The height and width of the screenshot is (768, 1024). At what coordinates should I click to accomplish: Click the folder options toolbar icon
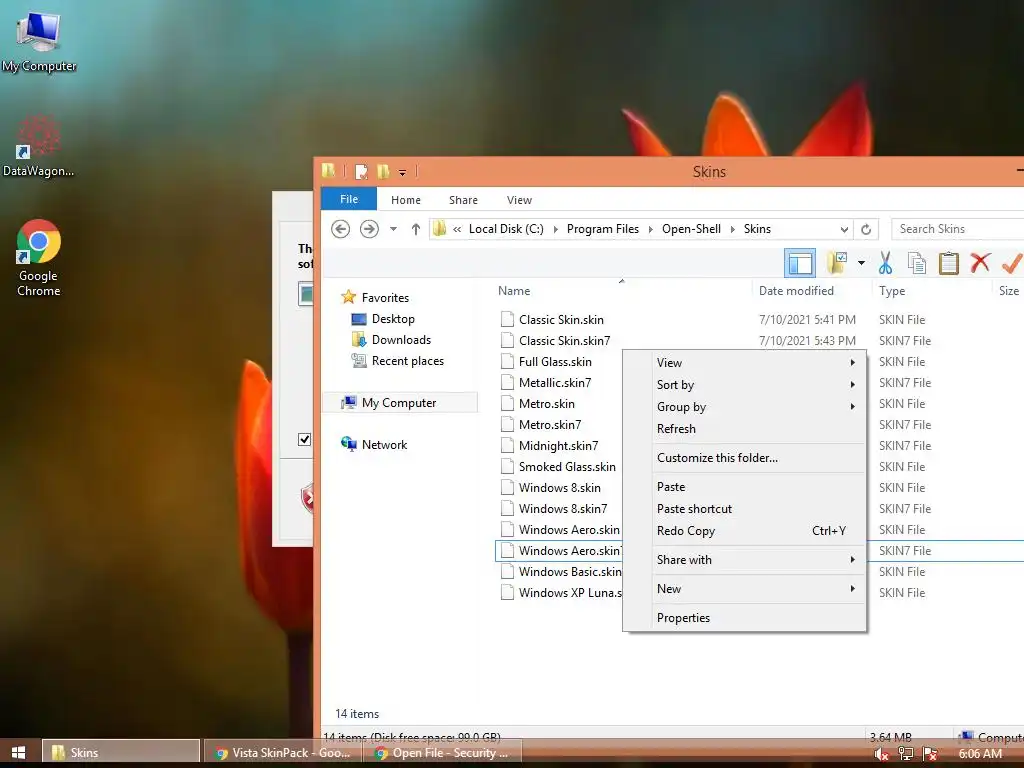point(837,263)
